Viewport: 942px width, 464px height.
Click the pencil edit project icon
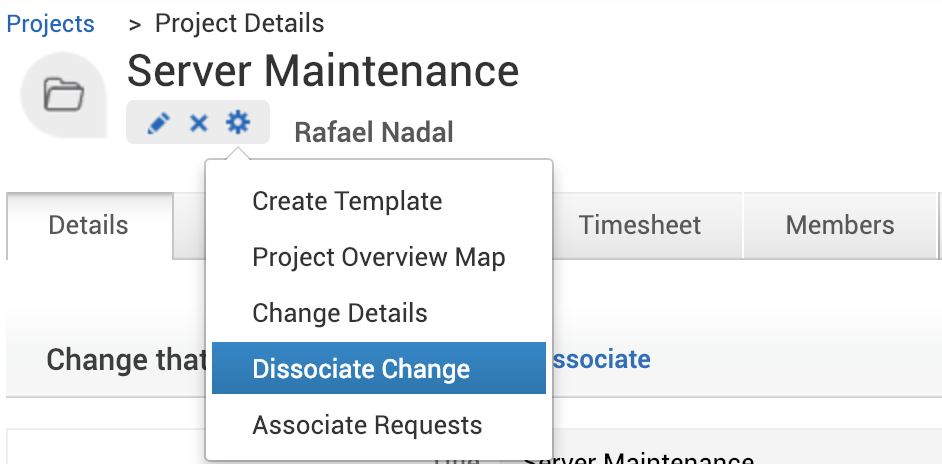pyautogui.click(x=158, y=123)
